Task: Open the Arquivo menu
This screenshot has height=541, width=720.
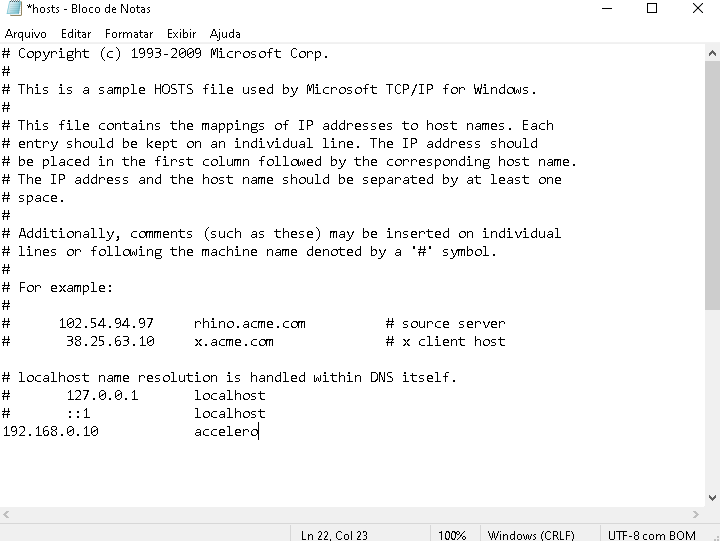Action: click(x=26, y=34)
